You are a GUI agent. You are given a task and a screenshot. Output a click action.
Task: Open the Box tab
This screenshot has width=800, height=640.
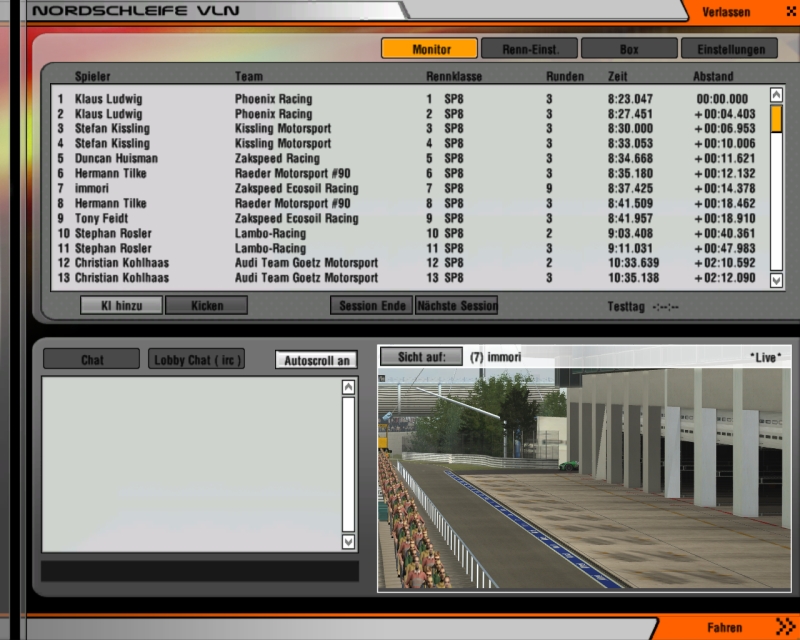point(629,49)
